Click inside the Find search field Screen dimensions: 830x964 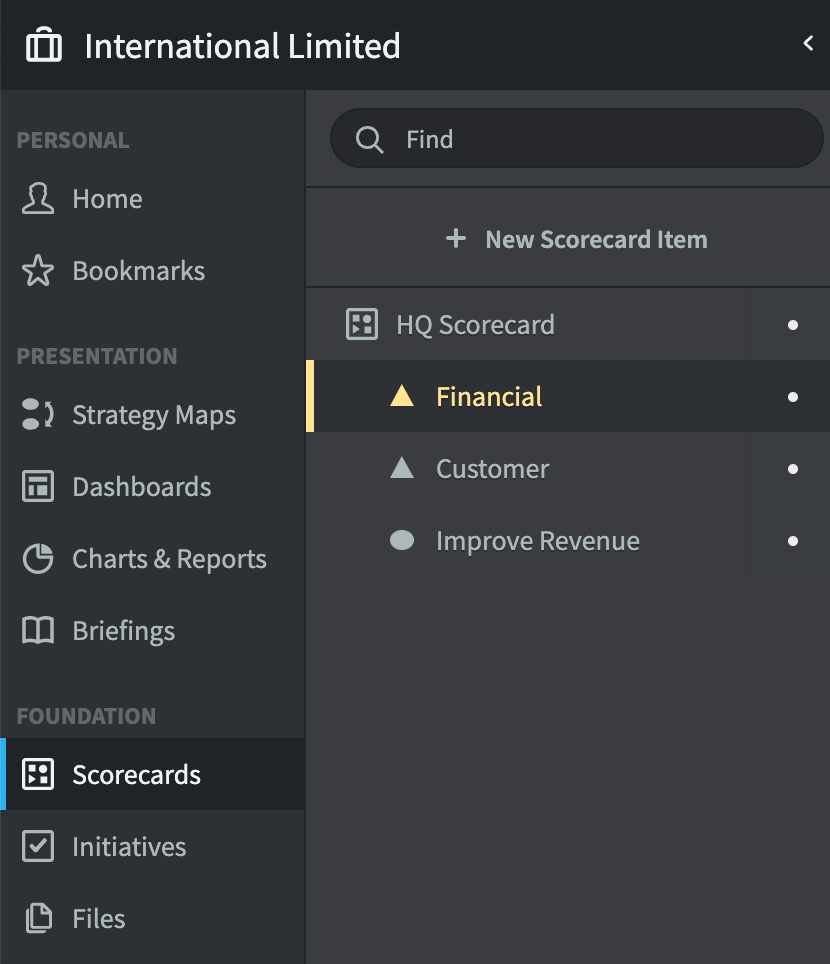click(577, 139)
